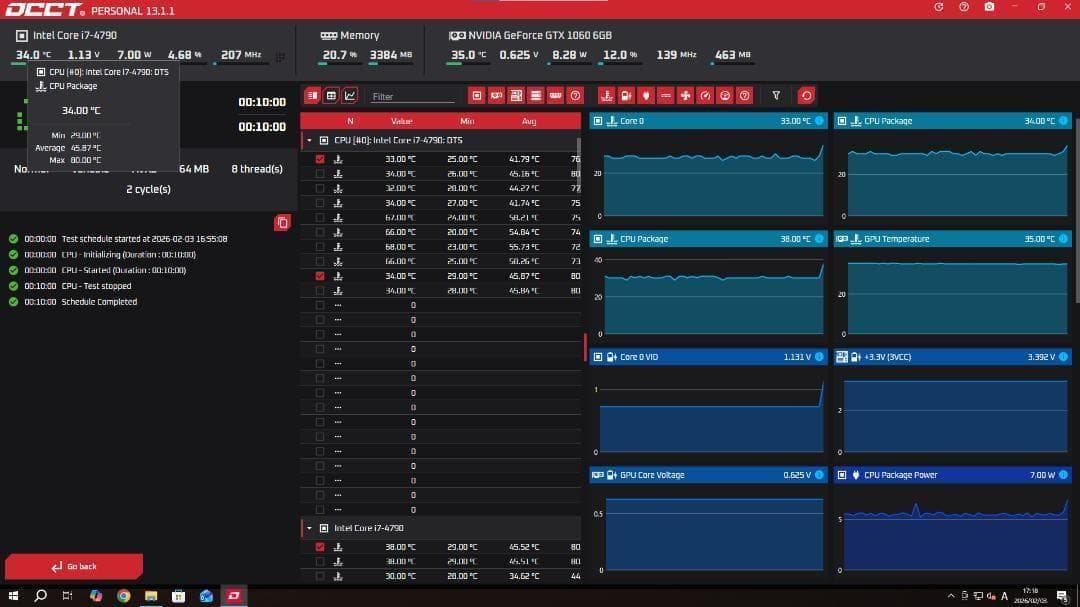Open the Microsoft Store taskbar icon
Screen dimensions: 1080x607
click(x=178, y=596)
